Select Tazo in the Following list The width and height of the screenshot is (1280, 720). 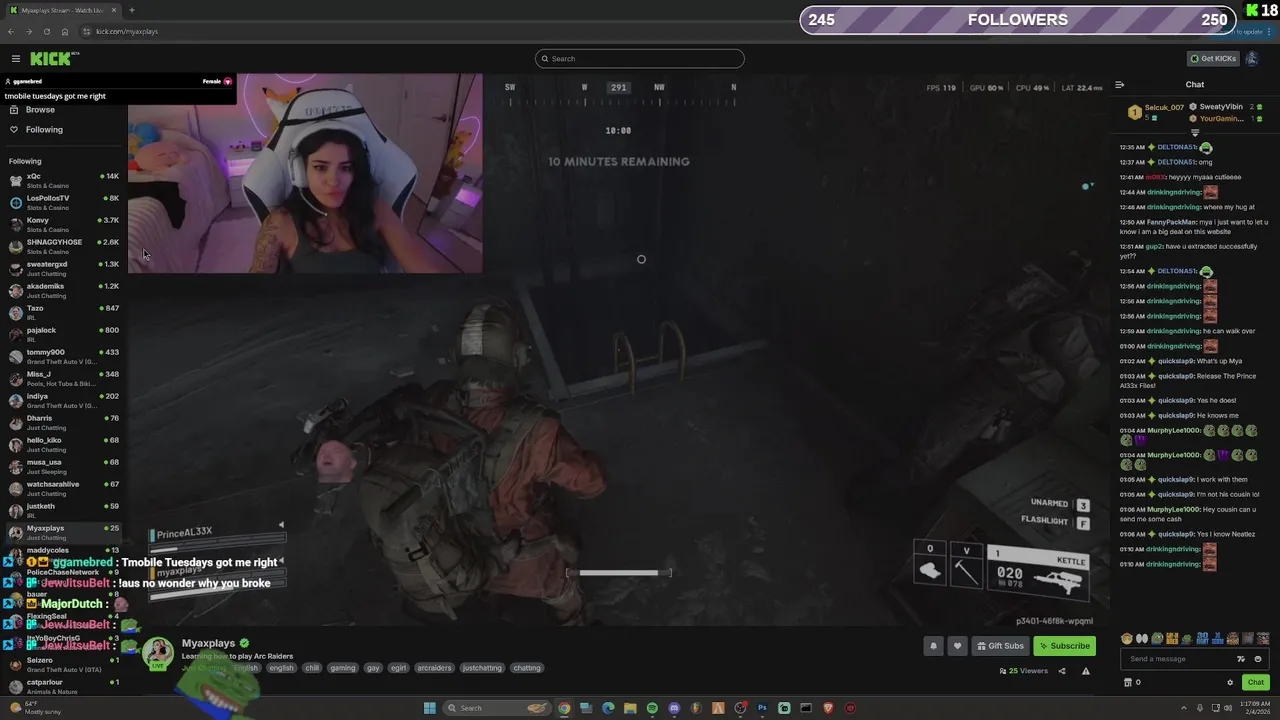tap(64, 313)
